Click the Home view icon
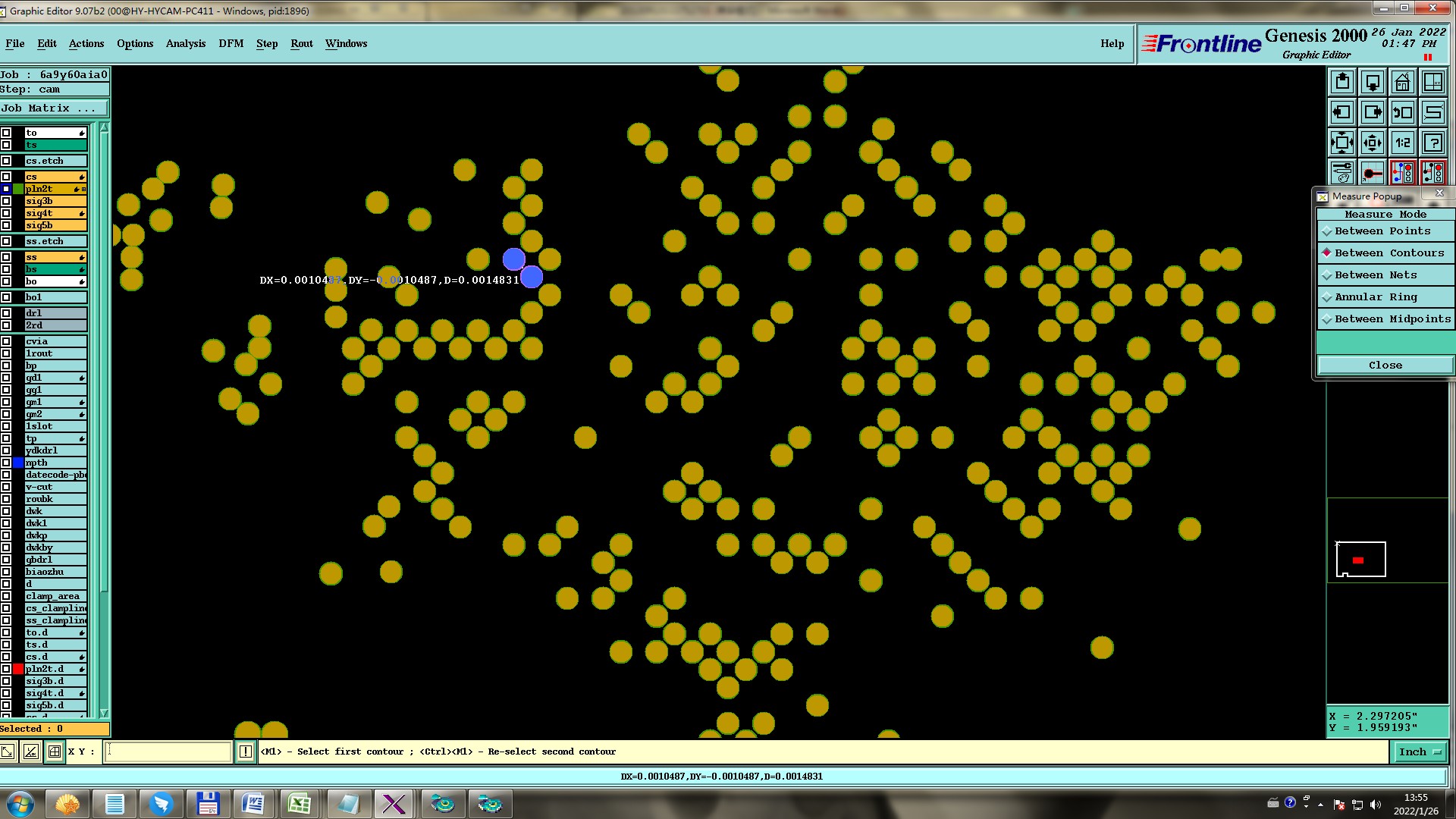 pos(1402,82)
